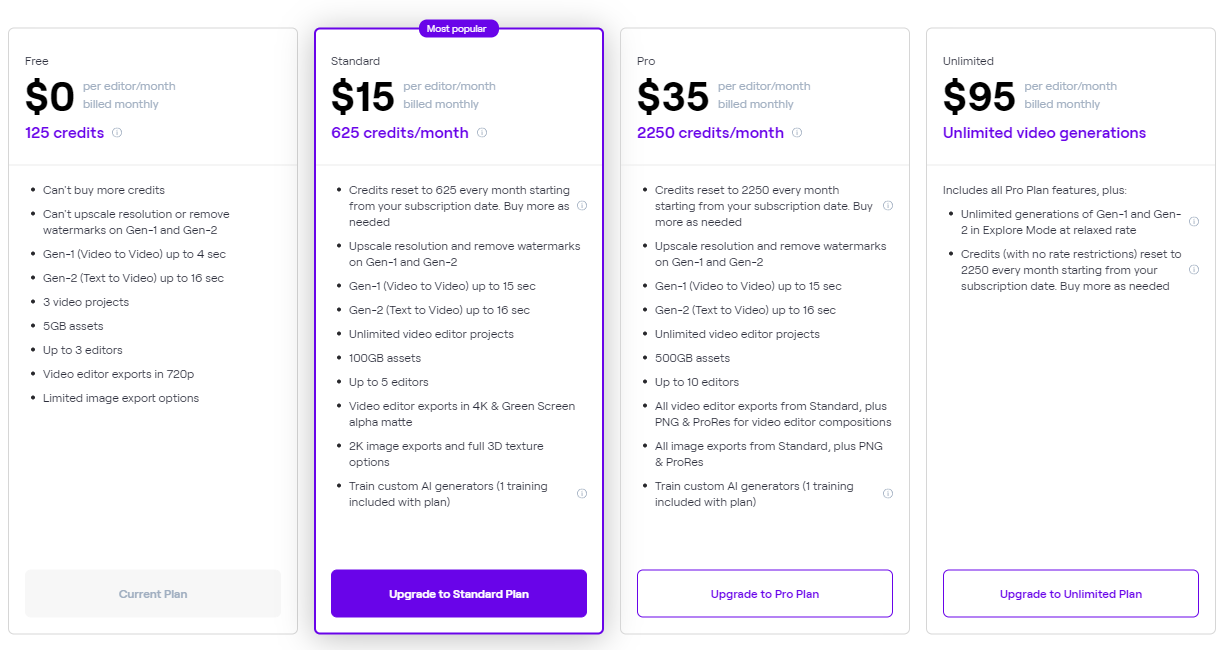The width and height of the screenshot is (1224, 650).
Task: Click info icon beside 2250 credits/month
Action: pos(797,133)
